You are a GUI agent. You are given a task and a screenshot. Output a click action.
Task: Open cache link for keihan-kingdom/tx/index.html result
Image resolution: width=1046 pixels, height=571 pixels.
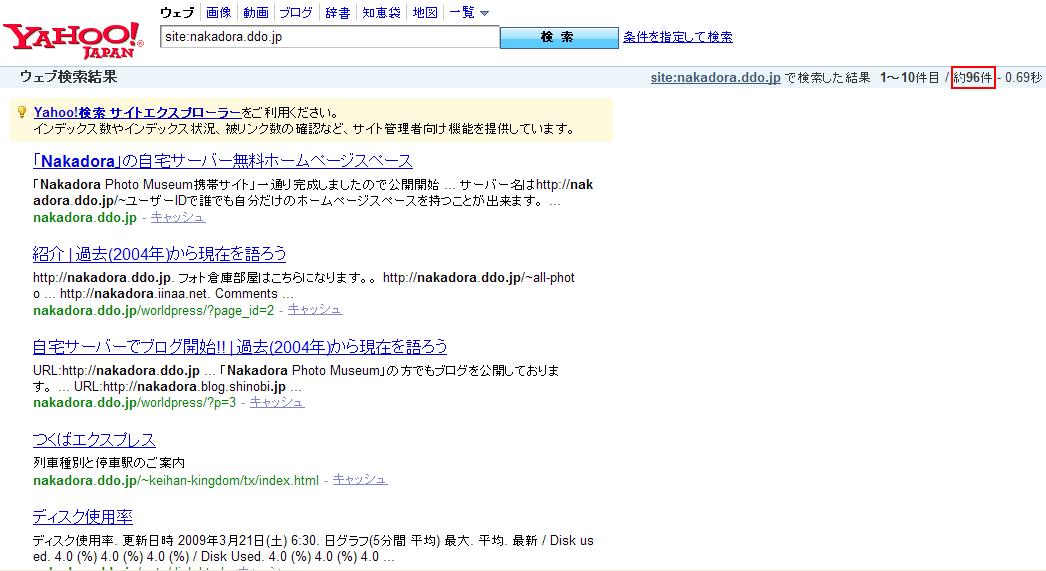point(360,480)
